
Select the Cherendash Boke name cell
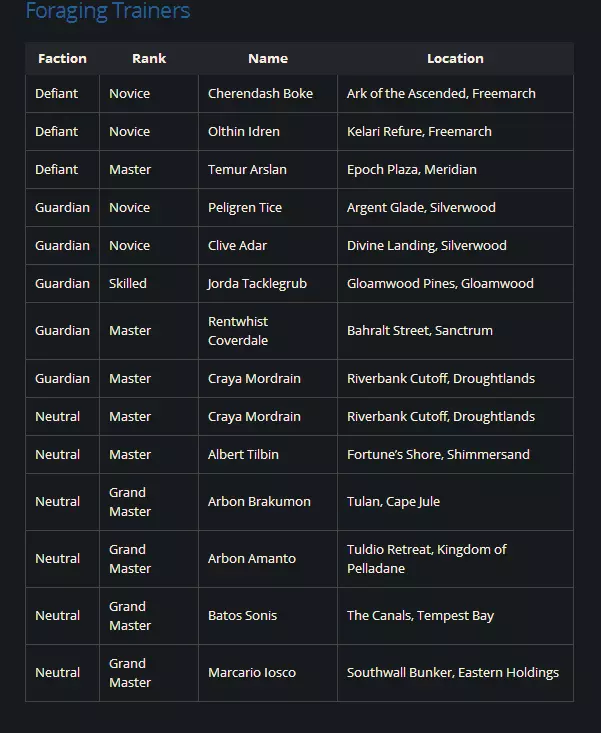260,94
